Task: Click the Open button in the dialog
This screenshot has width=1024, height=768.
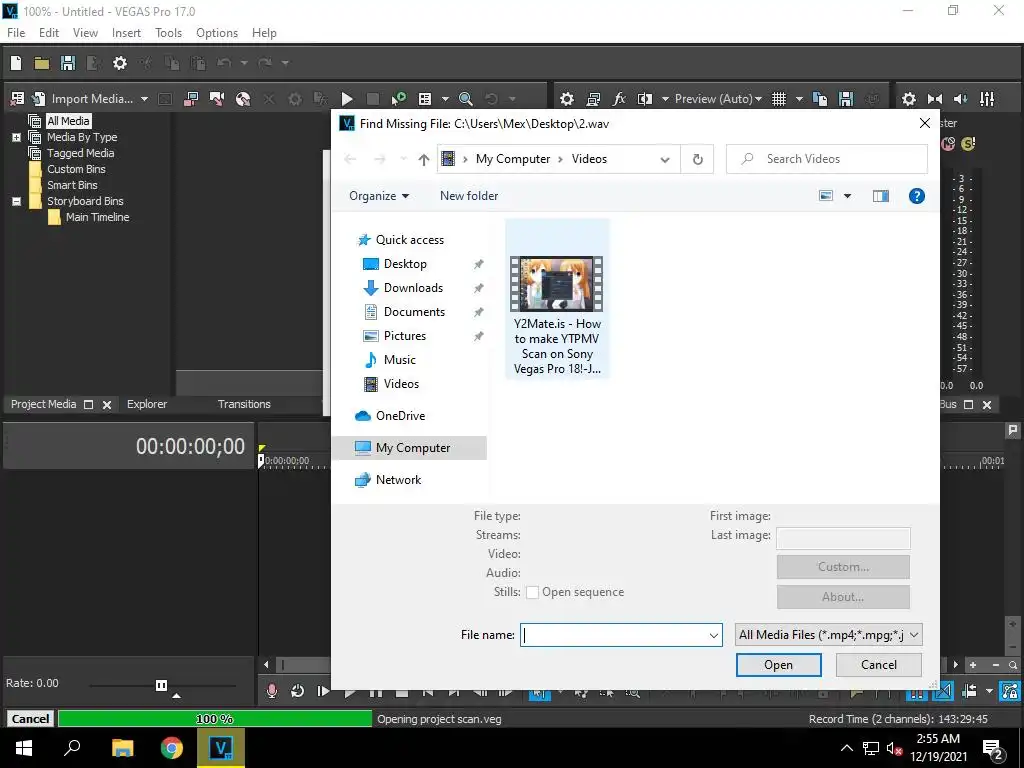Action: 778,665
